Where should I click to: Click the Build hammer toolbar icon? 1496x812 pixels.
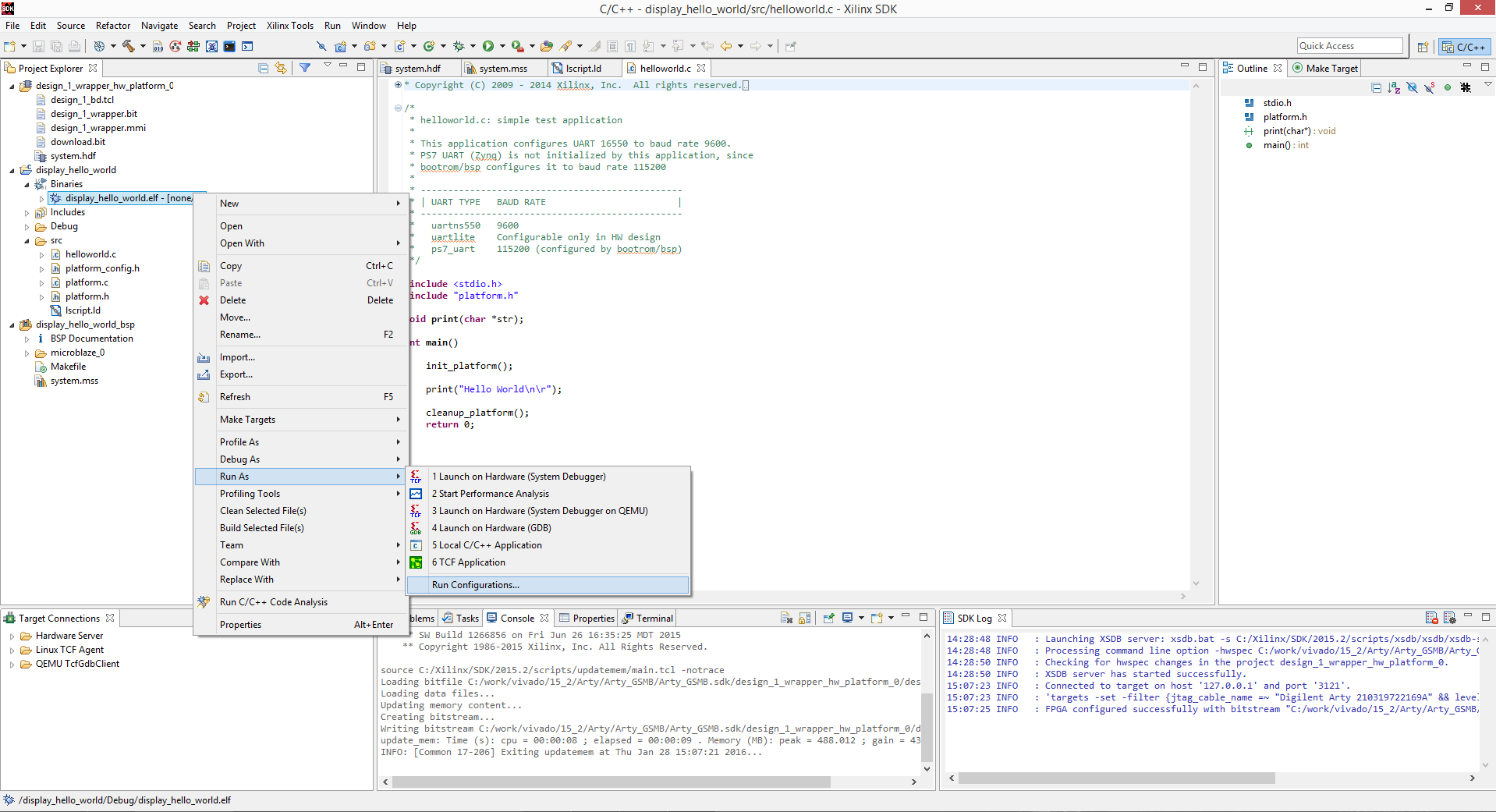(x=129, y=47)
